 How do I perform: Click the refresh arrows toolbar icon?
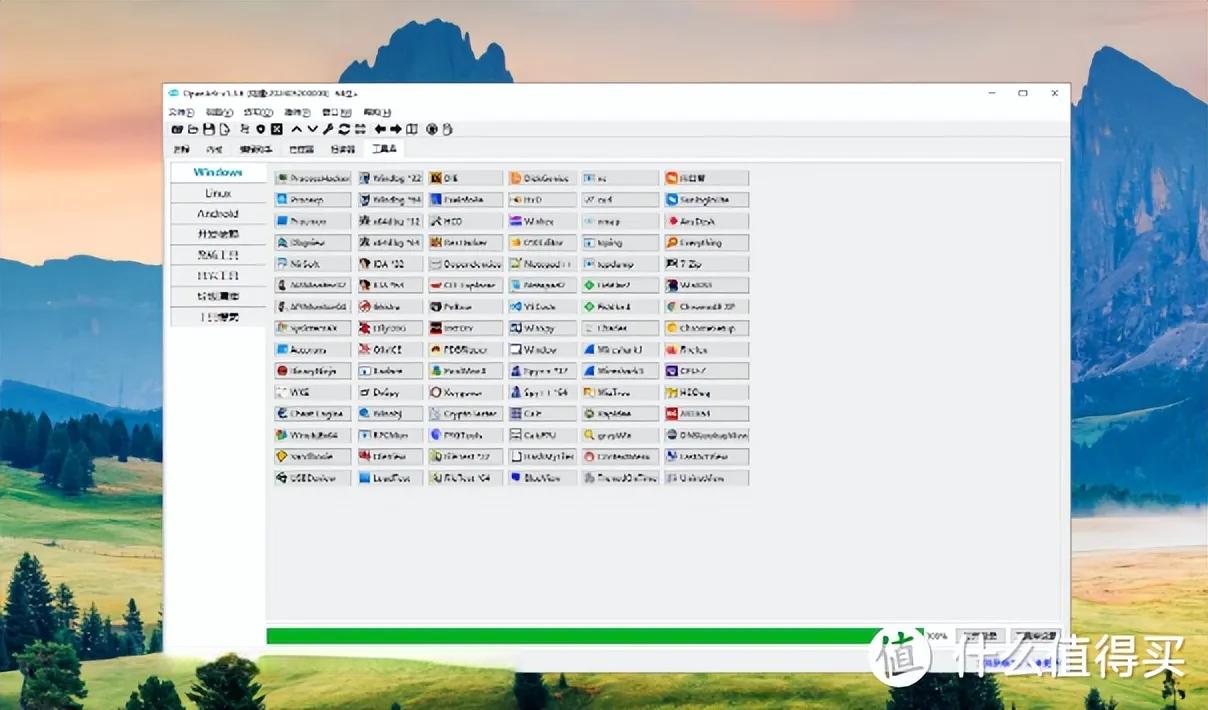tap(344, 129)
